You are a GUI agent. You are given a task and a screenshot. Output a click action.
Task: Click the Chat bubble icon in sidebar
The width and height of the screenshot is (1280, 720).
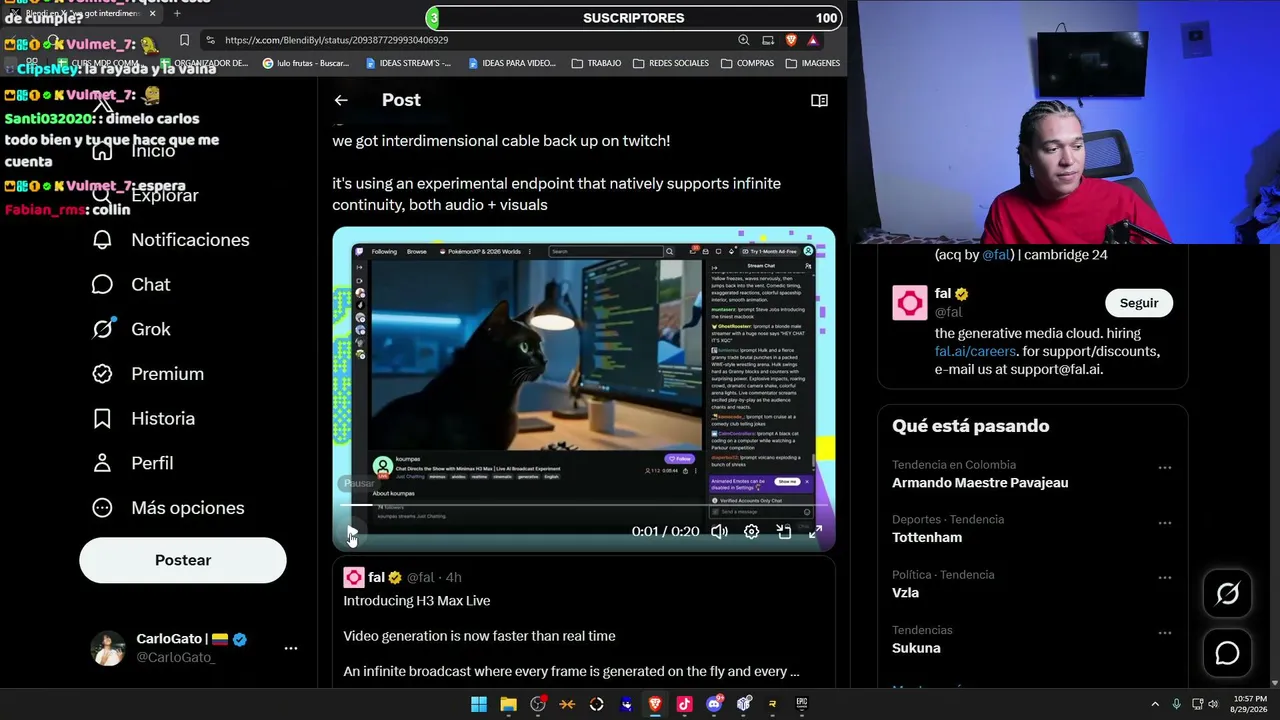click(102, 285)
